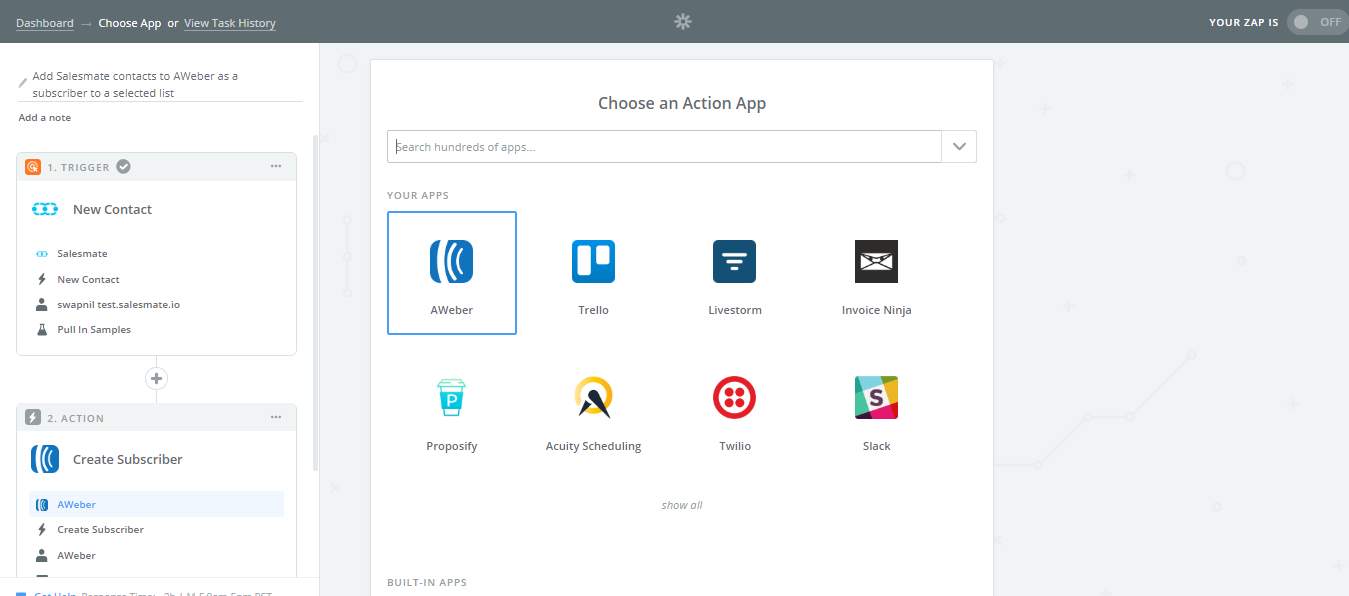Toggle the Your Zap Is on/off switch
The width and height of the screenshot is (1349, 596).
coord(1316,22)
